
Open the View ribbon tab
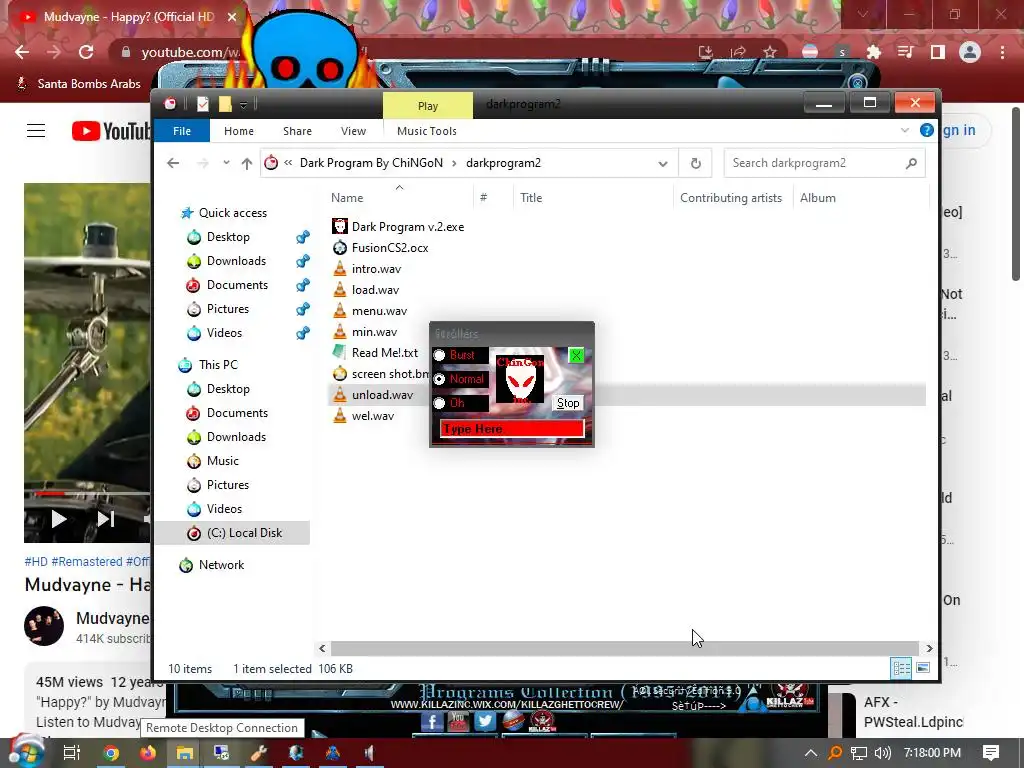coord(353,131)
